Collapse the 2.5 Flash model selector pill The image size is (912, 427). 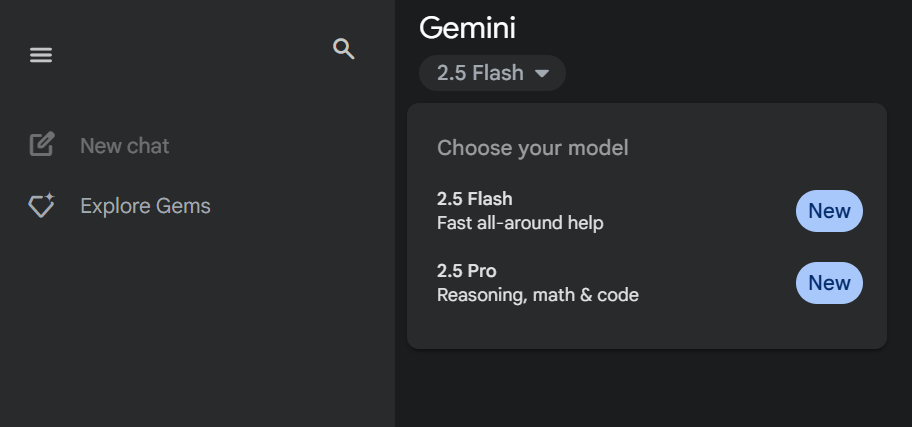click(x=492, y=73)
